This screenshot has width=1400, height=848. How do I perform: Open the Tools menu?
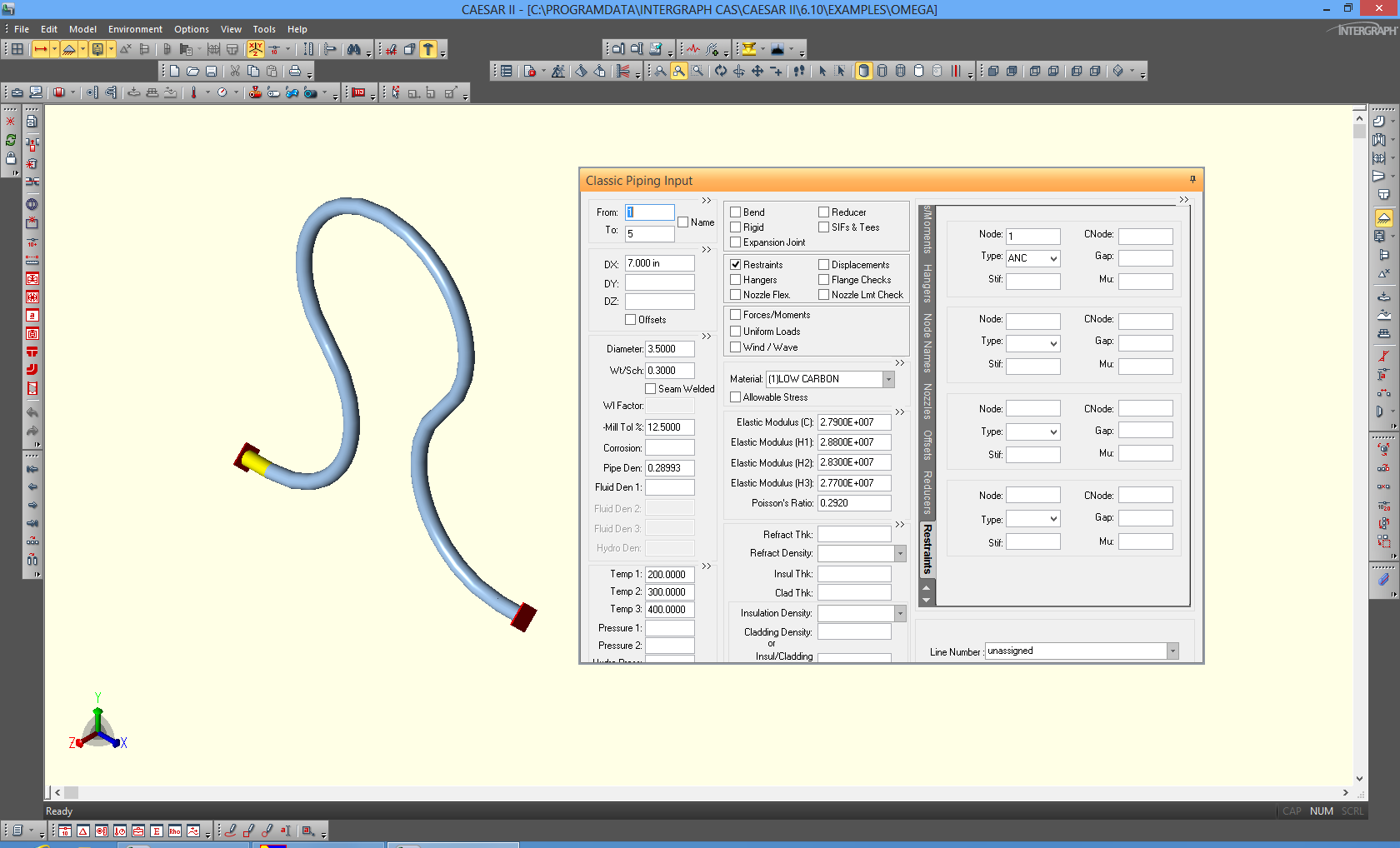[x=264, y=29]
